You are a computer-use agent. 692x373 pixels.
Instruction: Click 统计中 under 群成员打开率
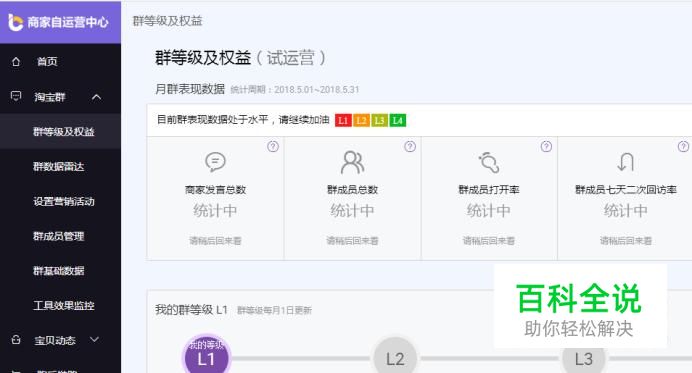click(489, 211)
